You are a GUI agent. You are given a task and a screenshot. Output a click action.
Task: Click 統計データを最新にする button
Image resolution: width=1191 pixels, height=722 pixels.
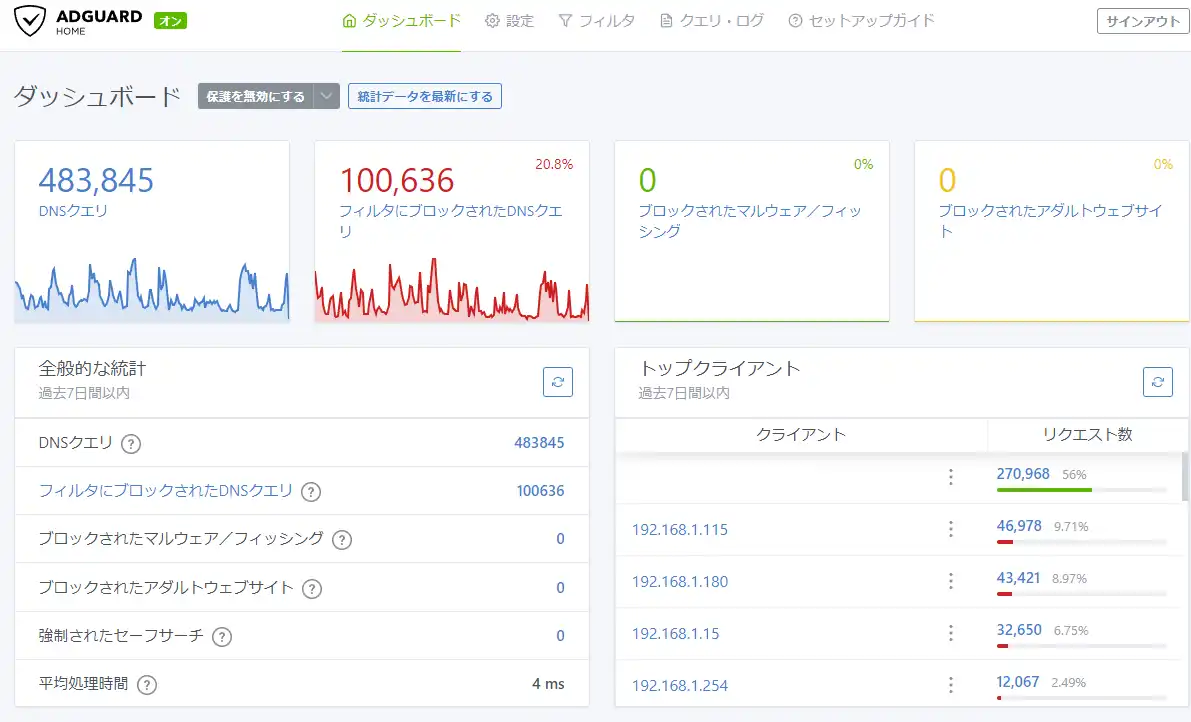coord(425,96)
